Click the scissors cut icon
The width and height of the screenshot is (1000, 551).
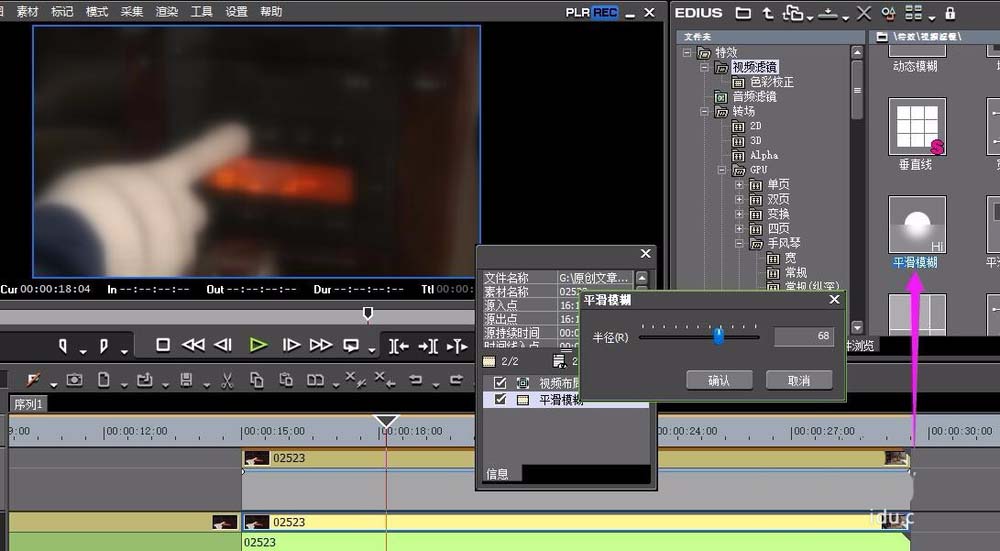point(227,380)
